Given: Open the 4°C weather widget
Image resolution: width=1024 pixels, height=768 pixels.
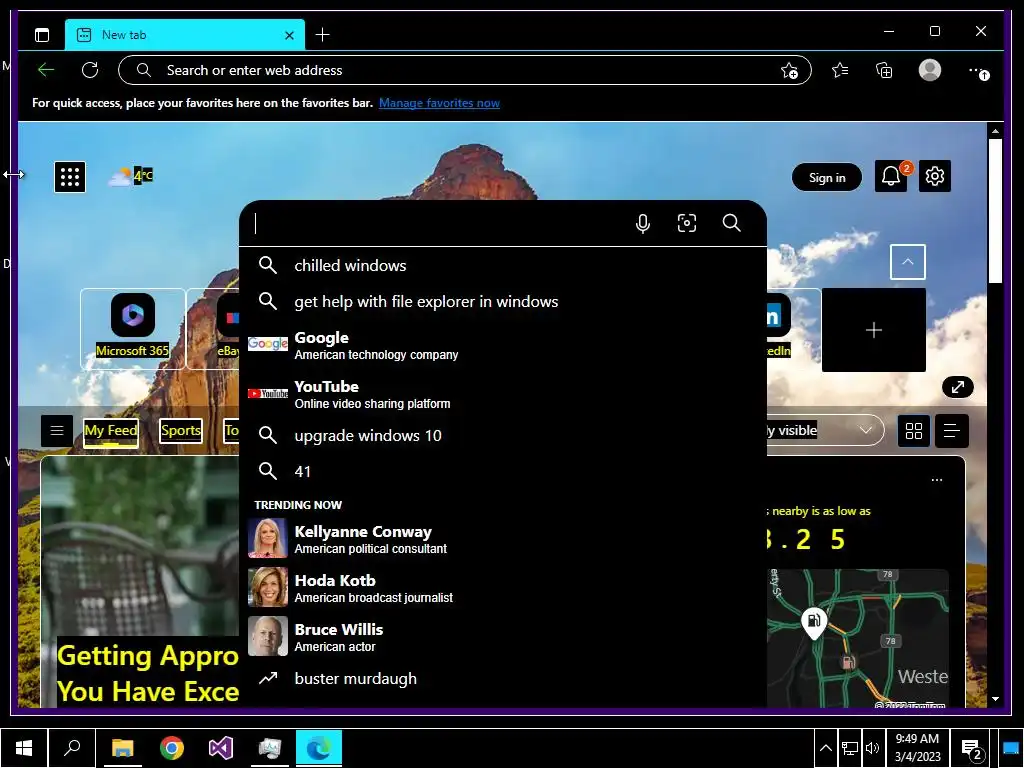Looking at the screenshot, I should pyautogui.click(x=131, y=176).
